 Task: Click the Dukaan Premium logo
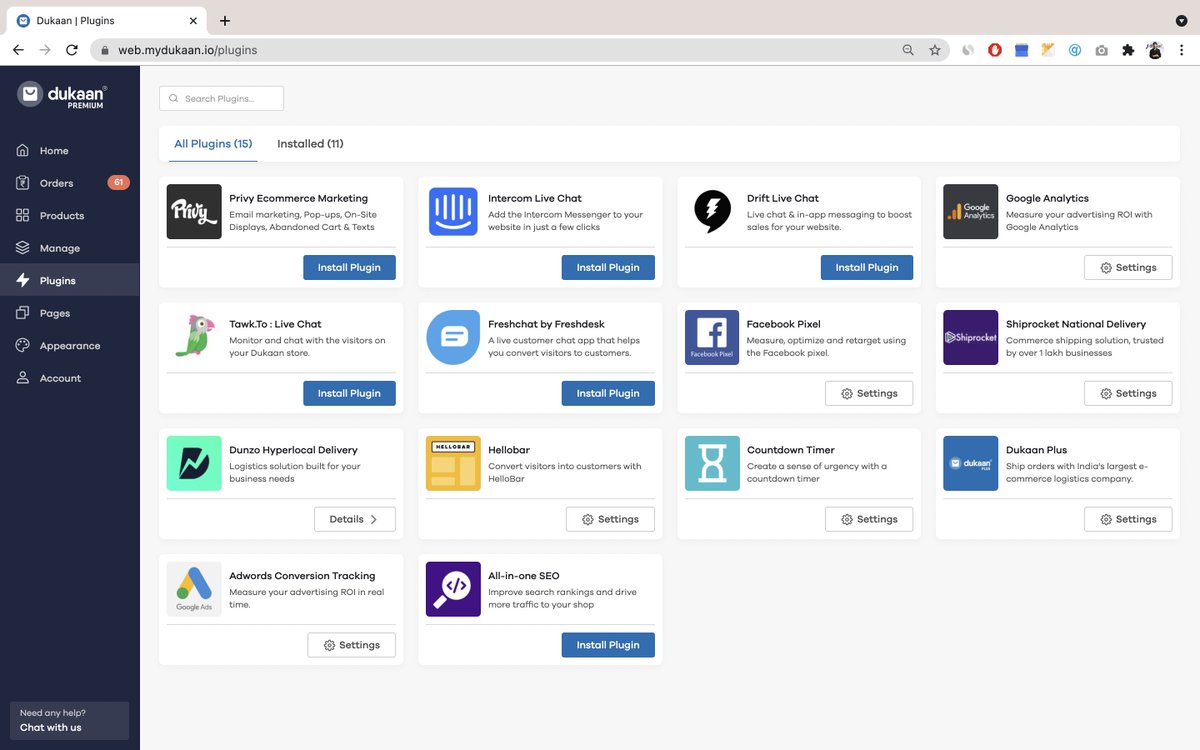click(x=62, y=95)
